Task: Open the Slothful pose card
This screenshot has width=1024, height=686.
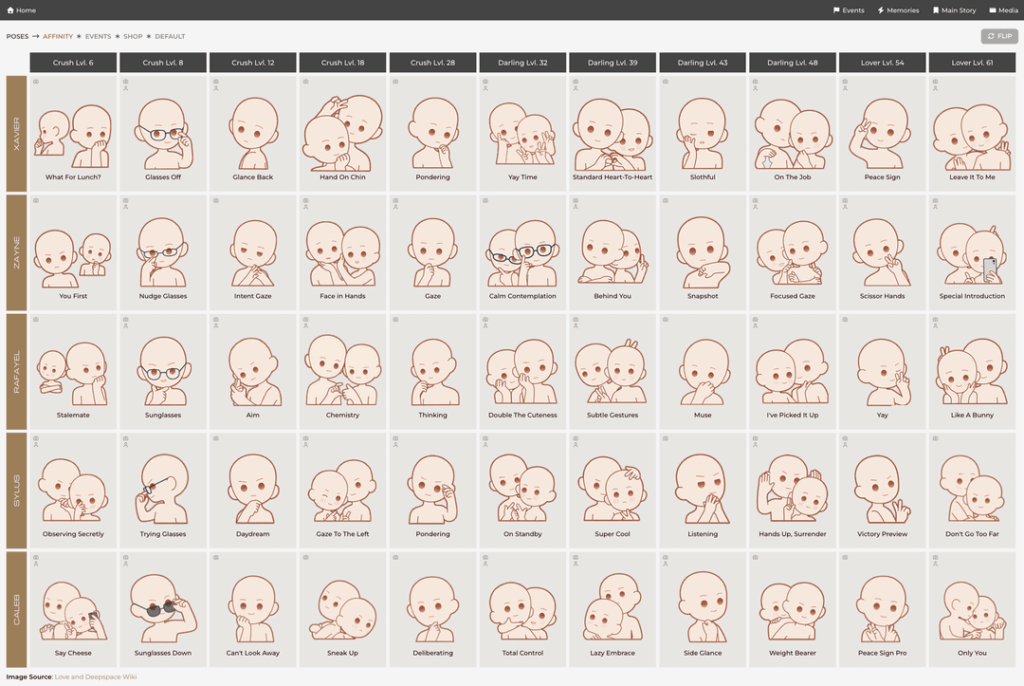Action: point(703,133)
